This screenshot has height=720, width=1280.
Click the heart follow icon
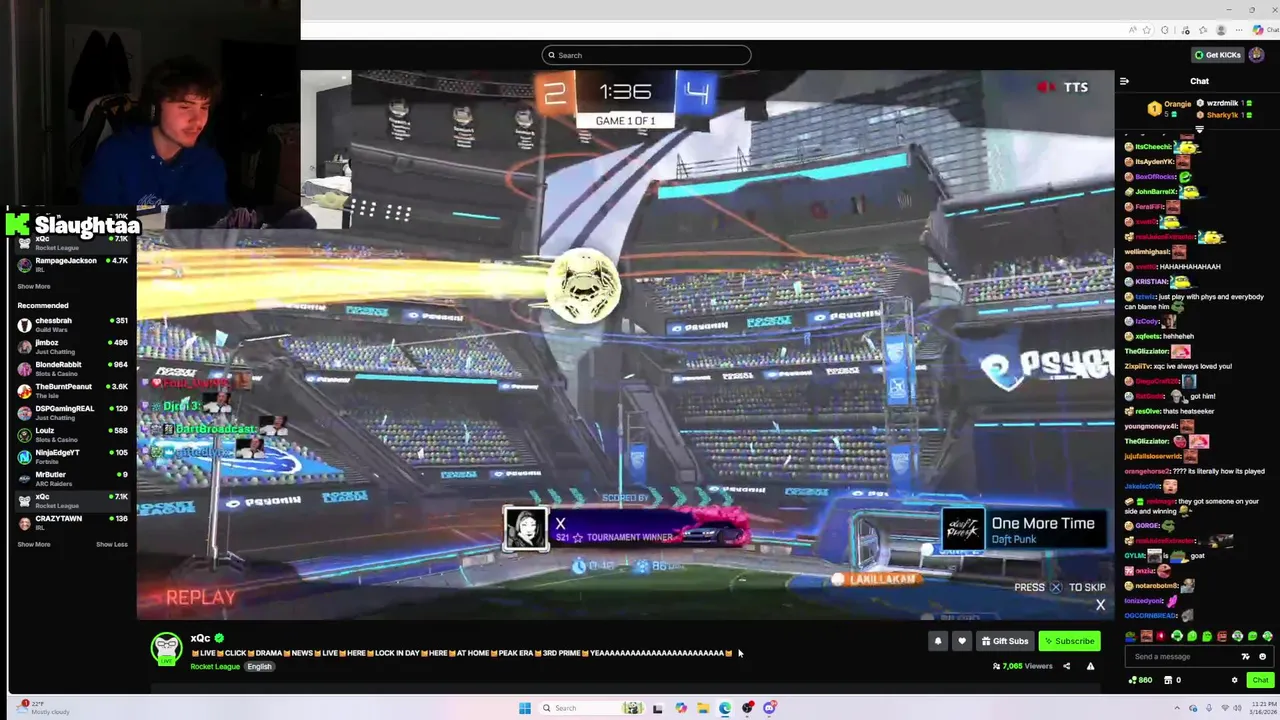pos(962,641)
